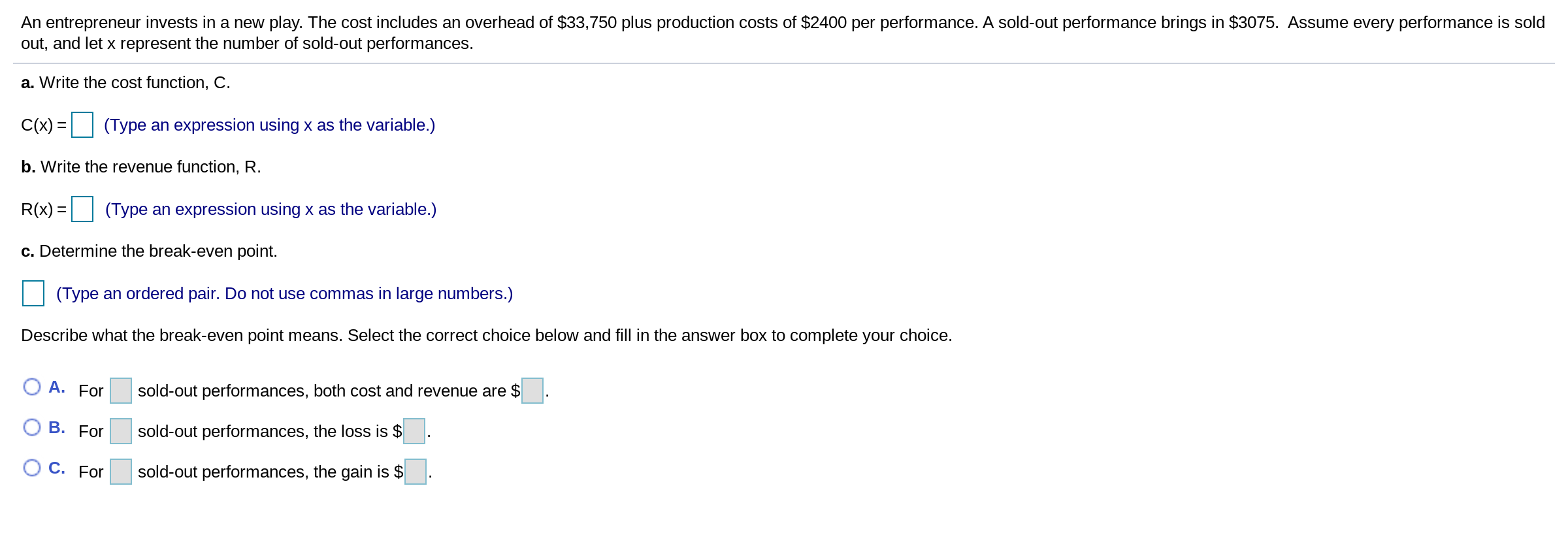The height and width of the screenshot is (552, 1568).
Task: Click the R(x) revenue function answer box
Action: (x=82, y=209)
